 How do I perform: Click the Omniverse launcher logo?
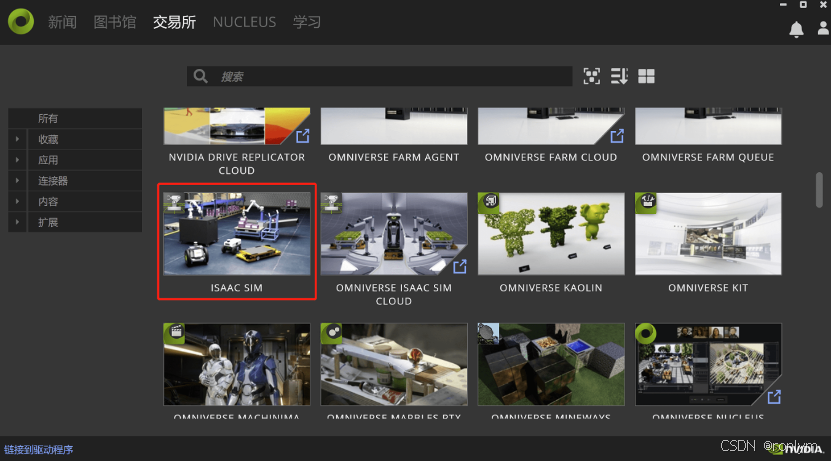pos(21,21)
